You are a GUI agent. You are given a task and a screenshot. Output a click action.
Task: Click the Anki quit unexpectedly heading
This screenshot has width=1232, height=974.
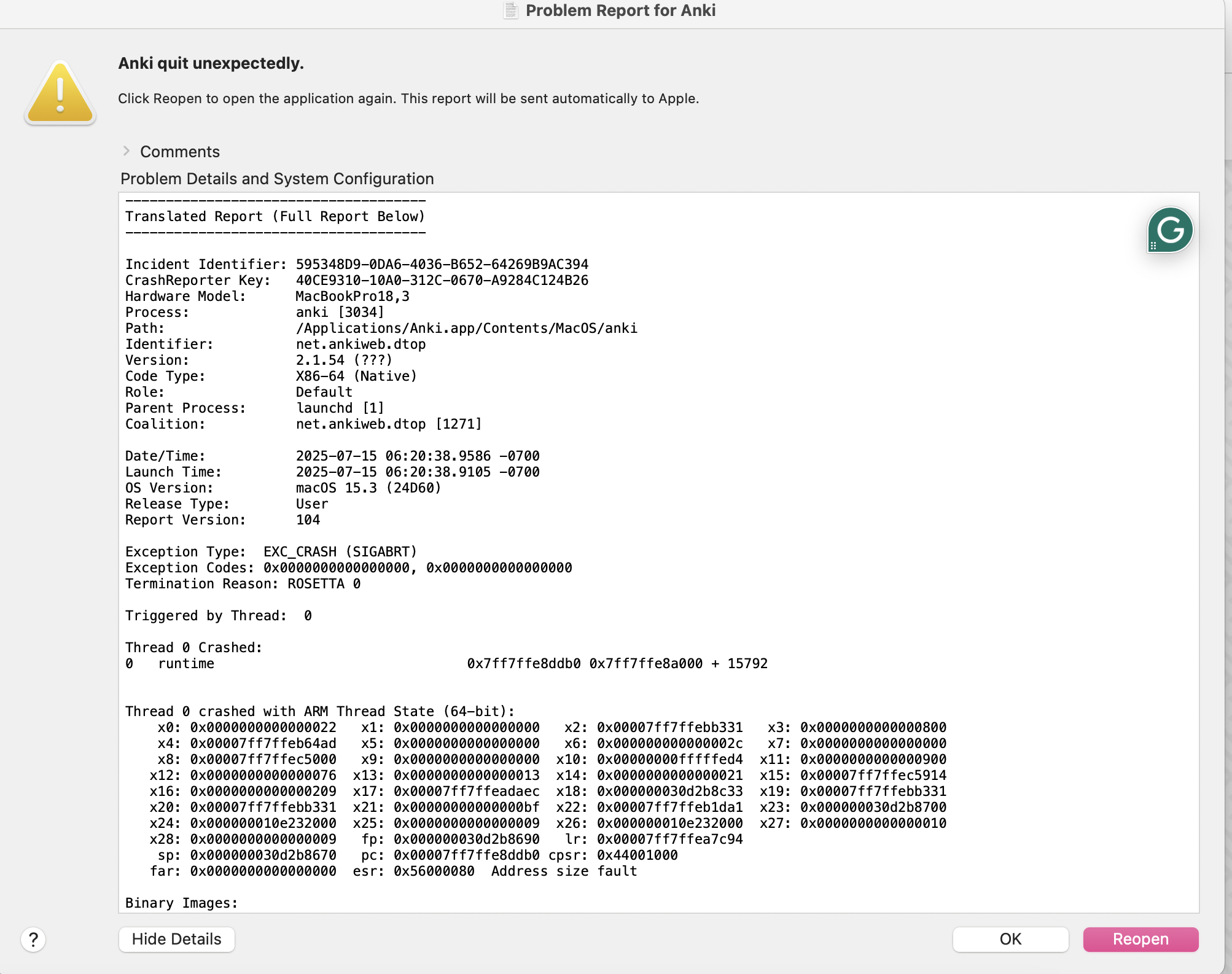tap(211, 63)
